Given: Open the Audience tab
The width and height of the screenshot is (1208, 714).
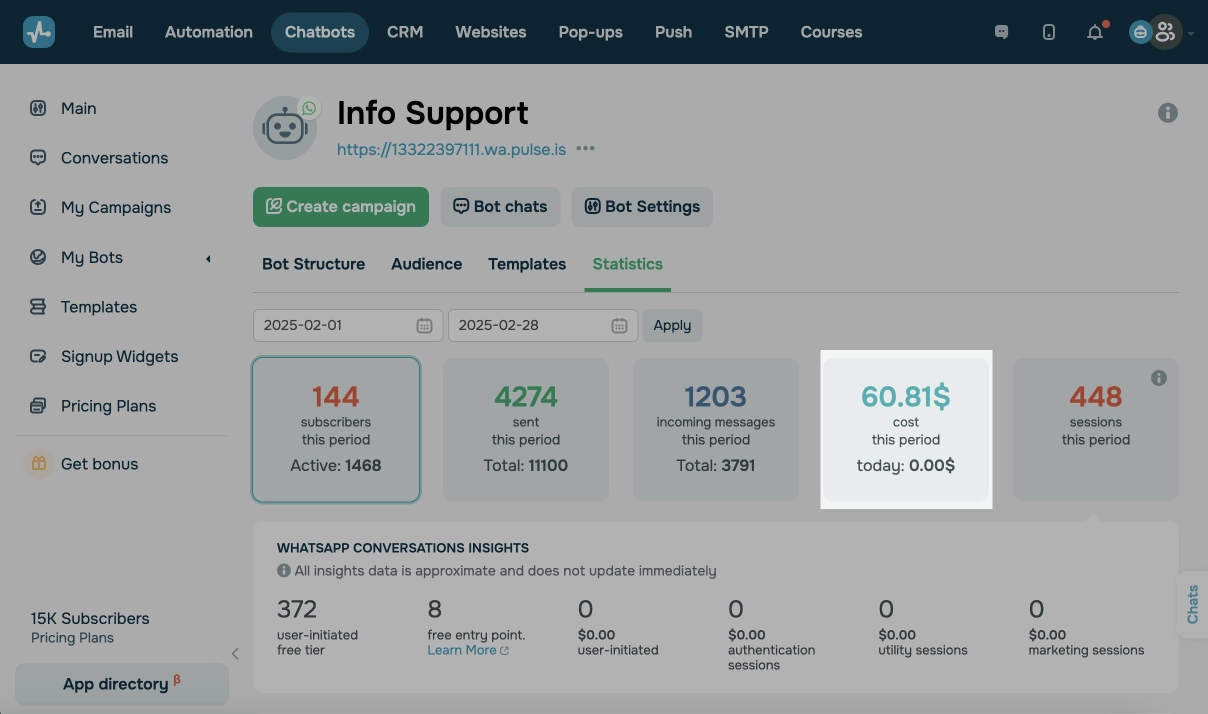Looking at the screenshot, I should point(426,264).
